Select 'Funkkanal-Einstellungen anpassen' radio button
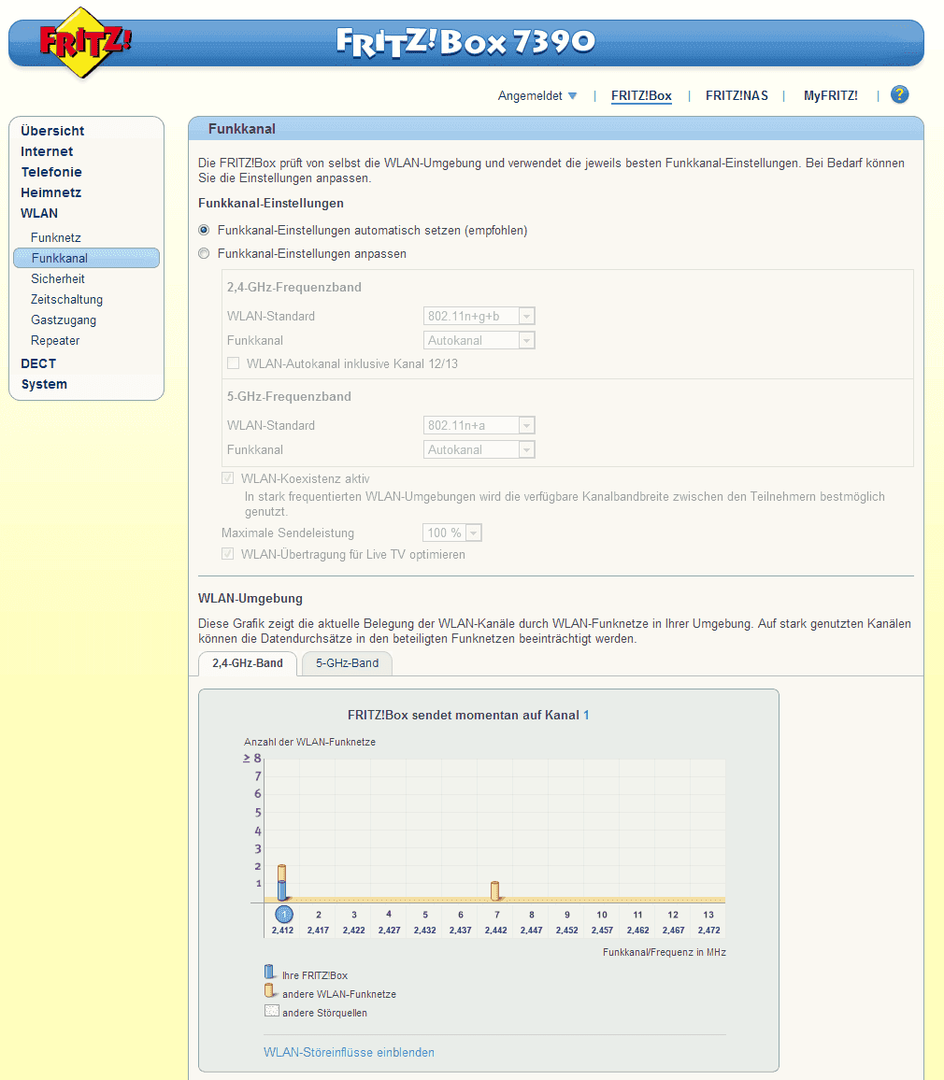944x1080 pixels. click(204, 253)
